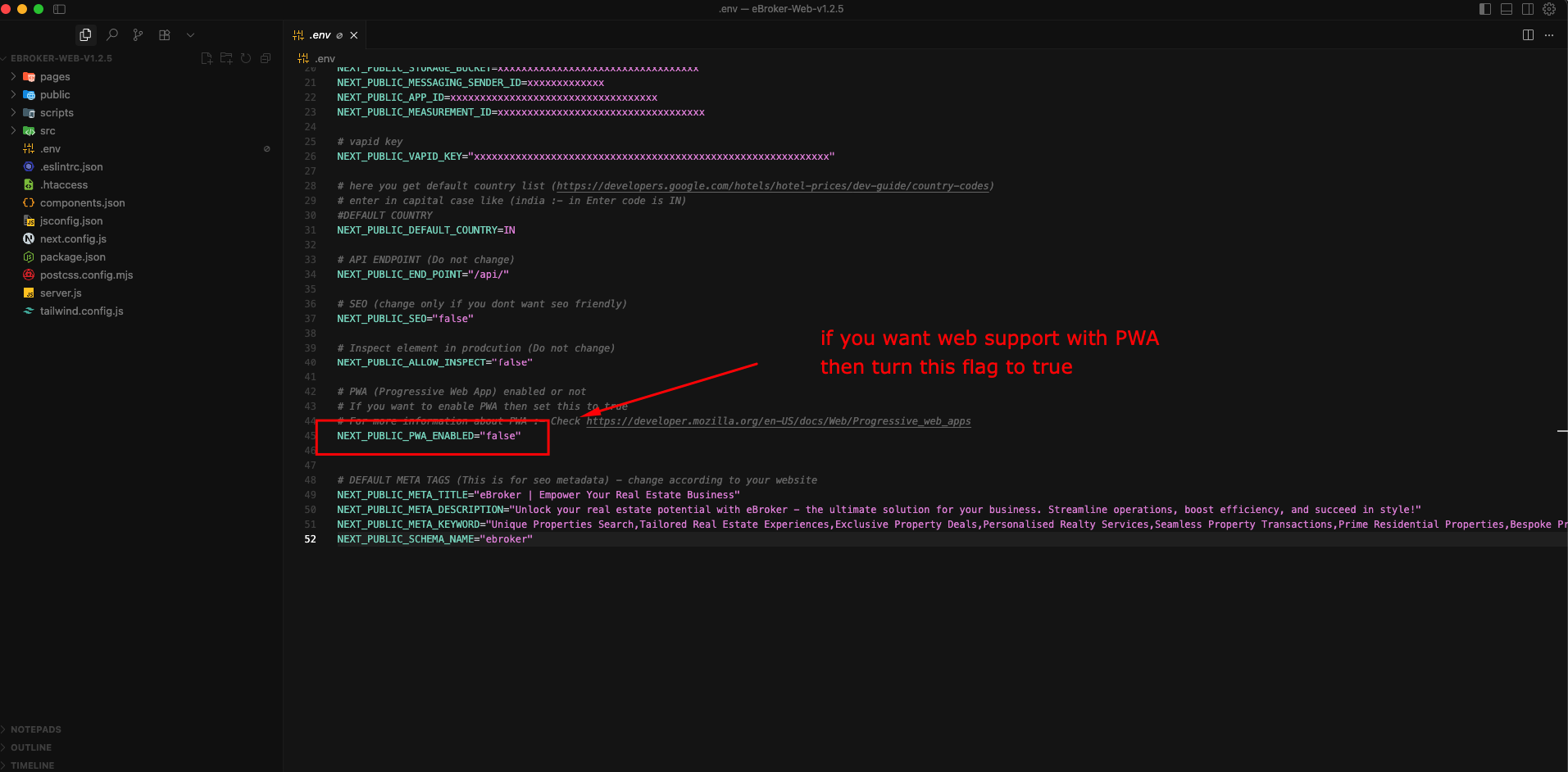Open the country-codes developers.google.com link
This screenshot has height=772, width=1568.
click(773, 186)
